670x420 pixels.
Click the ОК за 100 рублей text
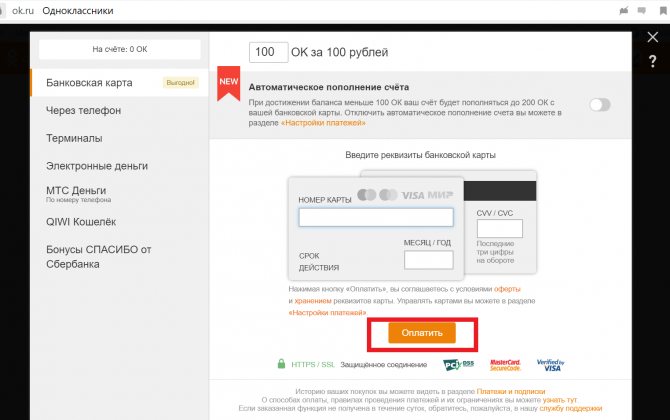pos(340,52)
